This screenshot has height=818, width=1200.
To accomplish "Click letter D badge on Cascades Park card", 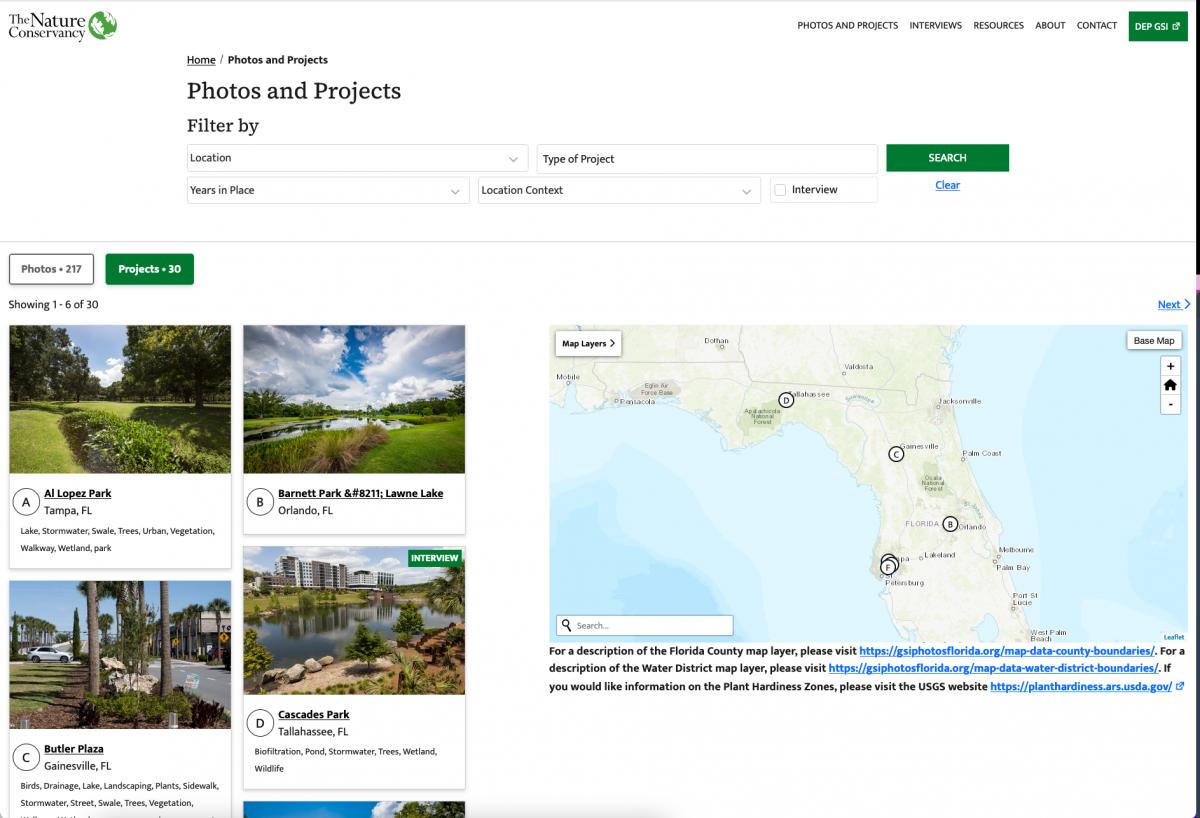I will 260,723.
